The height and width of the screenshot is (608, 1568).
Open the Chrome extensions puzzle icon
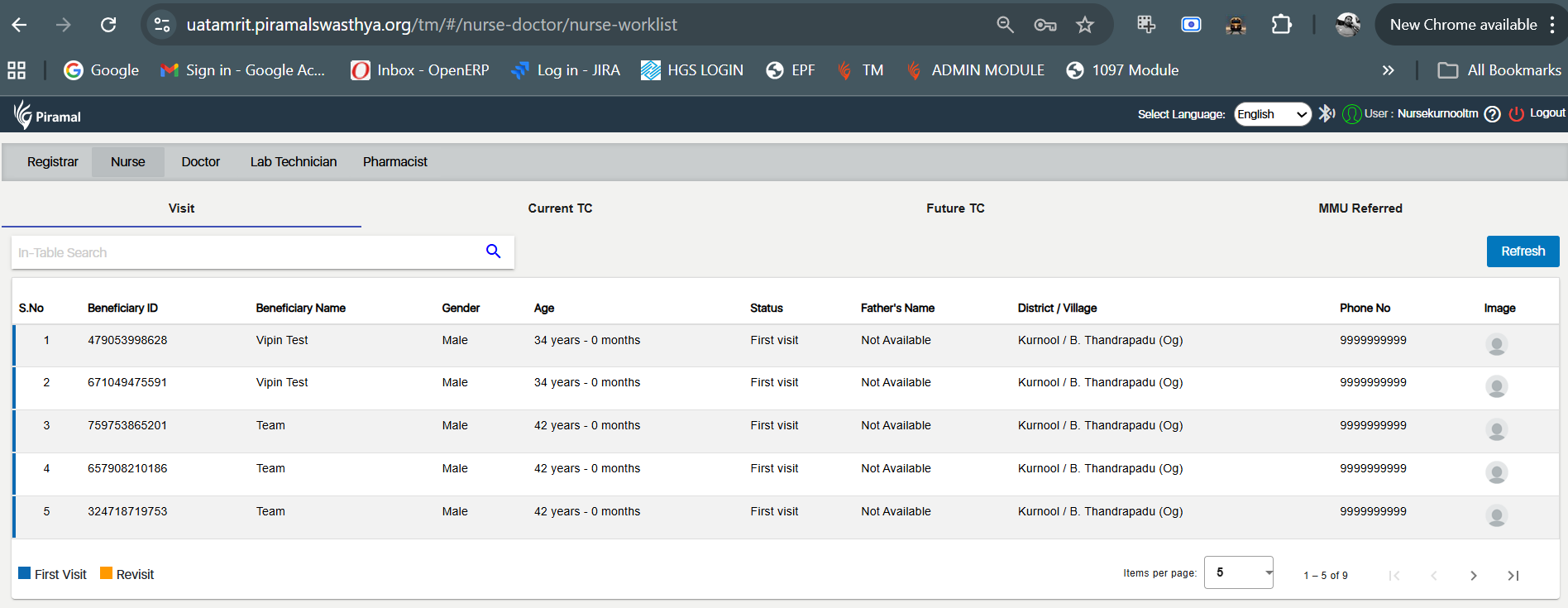point(1281,25)
